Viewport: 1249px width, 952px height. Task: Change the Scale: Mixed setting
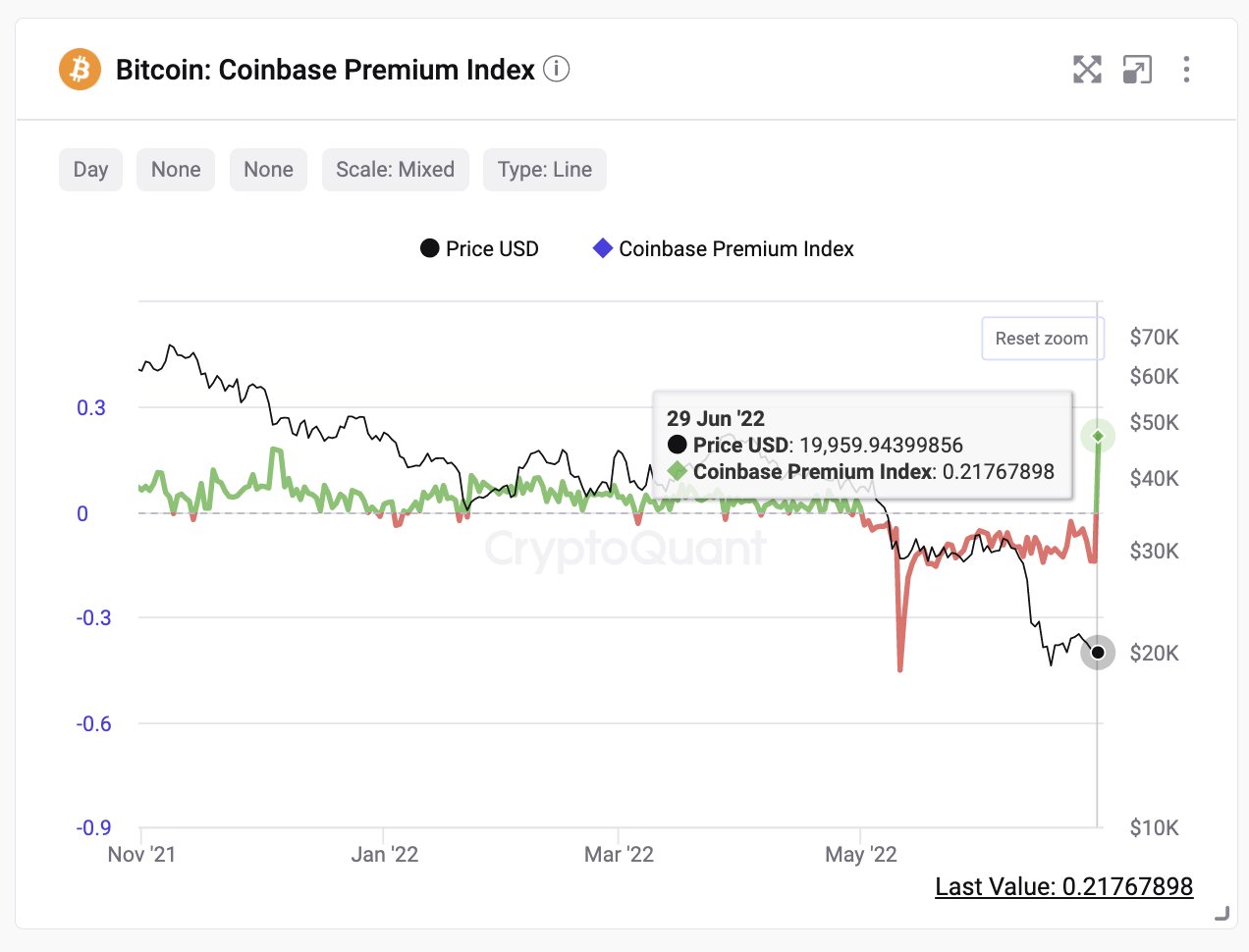click(x=395, y=170)
